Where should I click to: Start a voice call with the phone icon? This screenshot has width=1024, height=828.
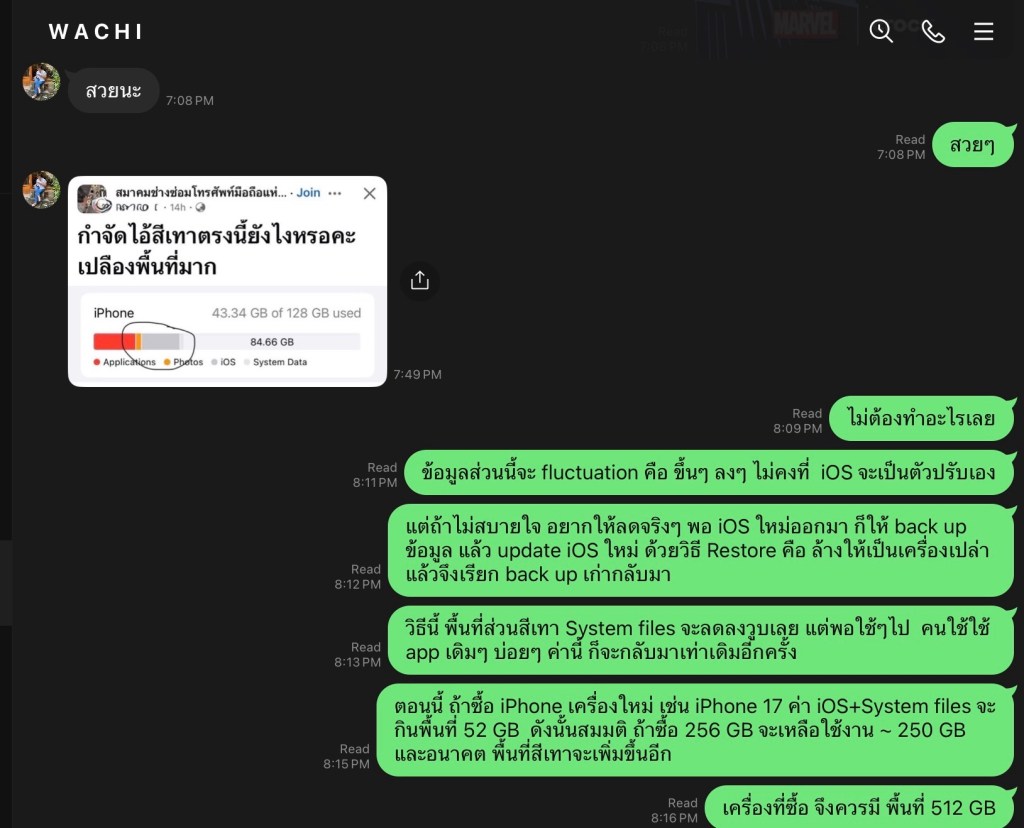click(x=933, y=31)
